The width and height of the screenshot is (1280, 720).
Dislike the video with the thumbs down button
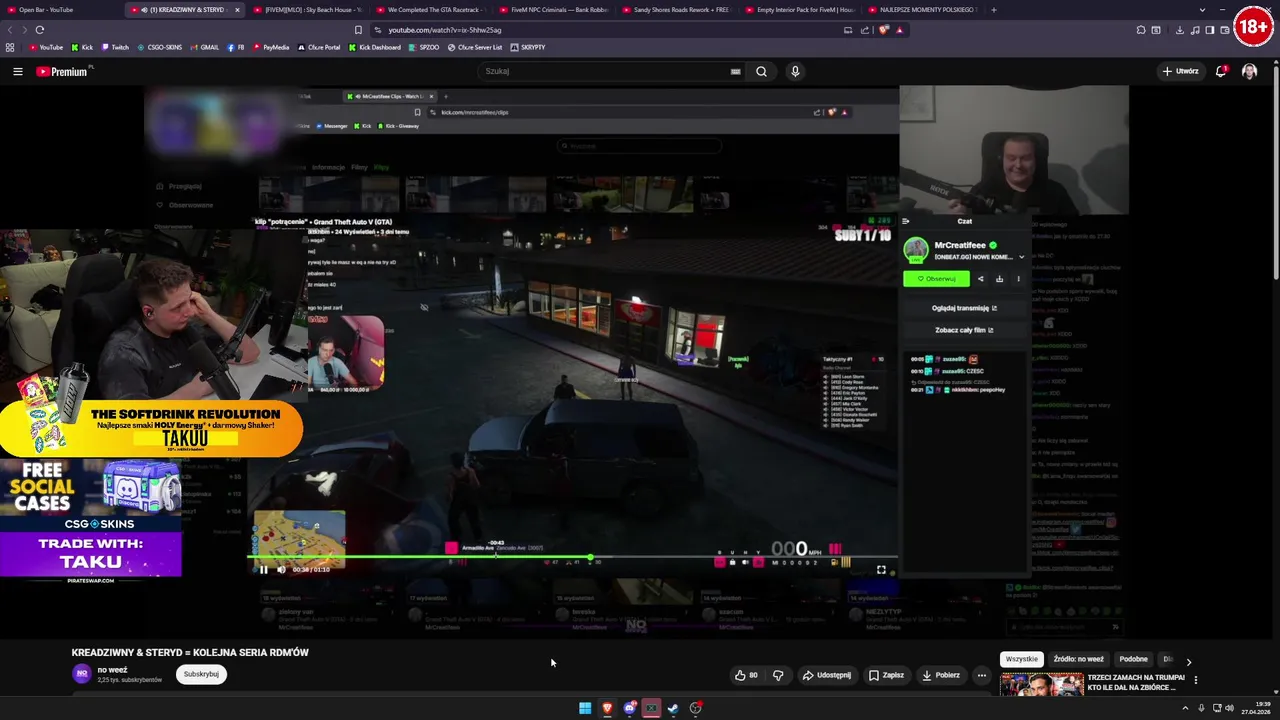778,675
